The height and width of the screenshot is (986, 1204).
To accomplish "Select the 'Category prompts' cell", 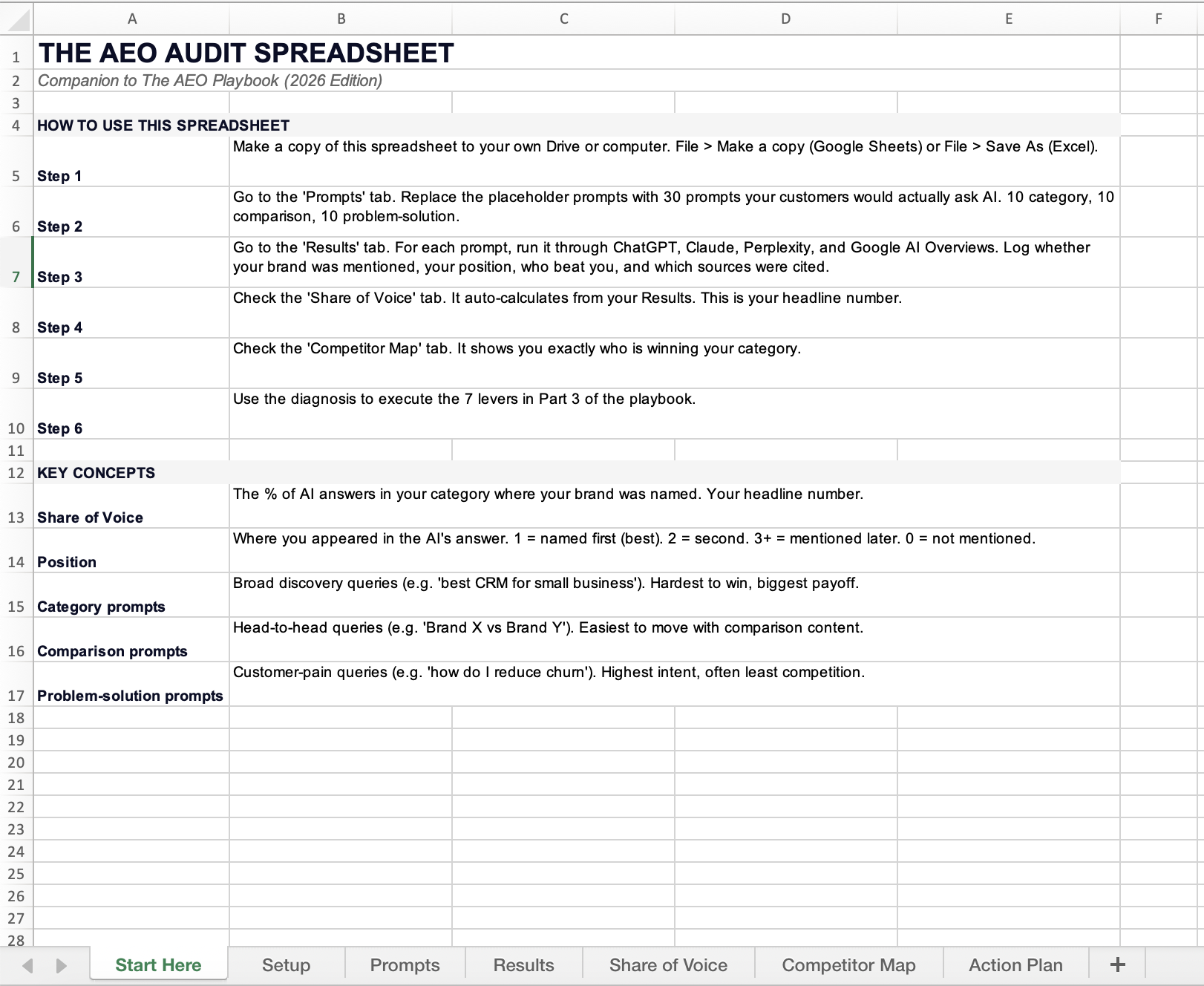I will pyautogui.click(x=131, y=595).
